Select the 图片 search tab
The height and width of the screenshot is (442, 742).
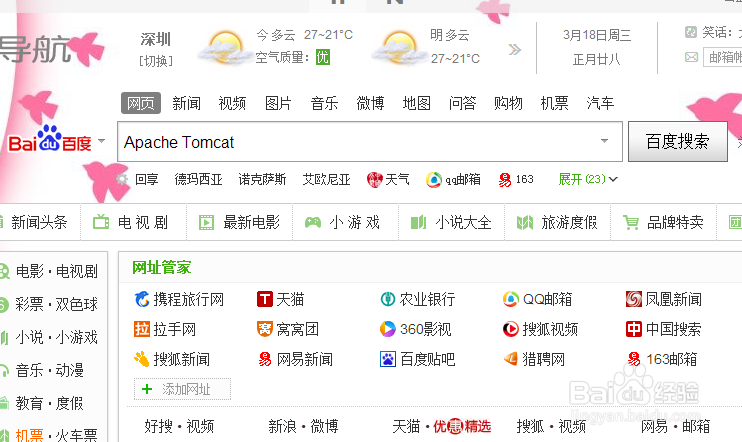pos(278,103)
